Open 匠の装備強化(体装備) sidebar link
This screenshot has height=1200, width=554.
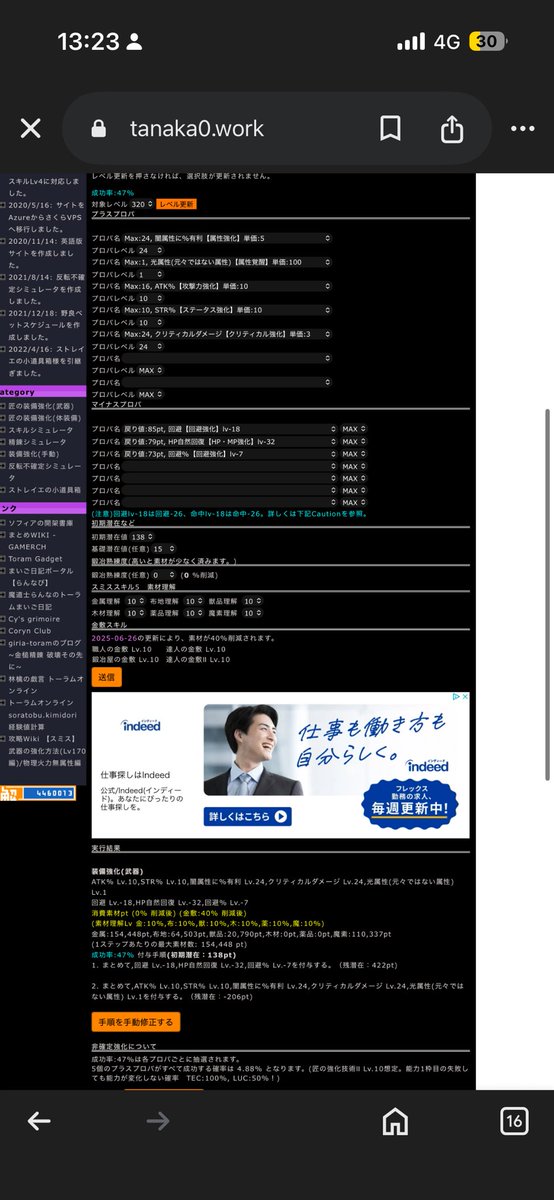point(44,416)
